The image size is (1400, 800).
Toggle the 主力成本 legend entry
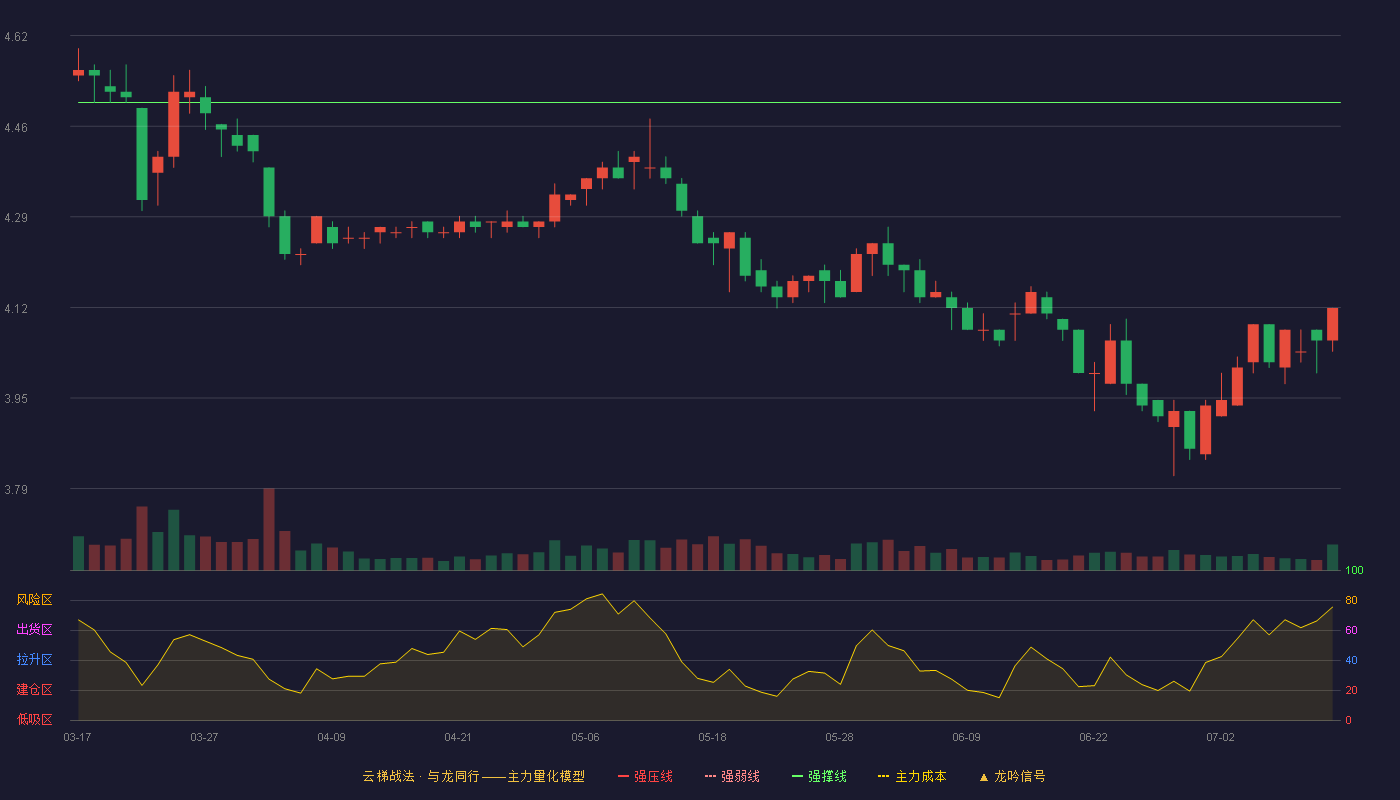pyautogui.click(x=912, y=776)
